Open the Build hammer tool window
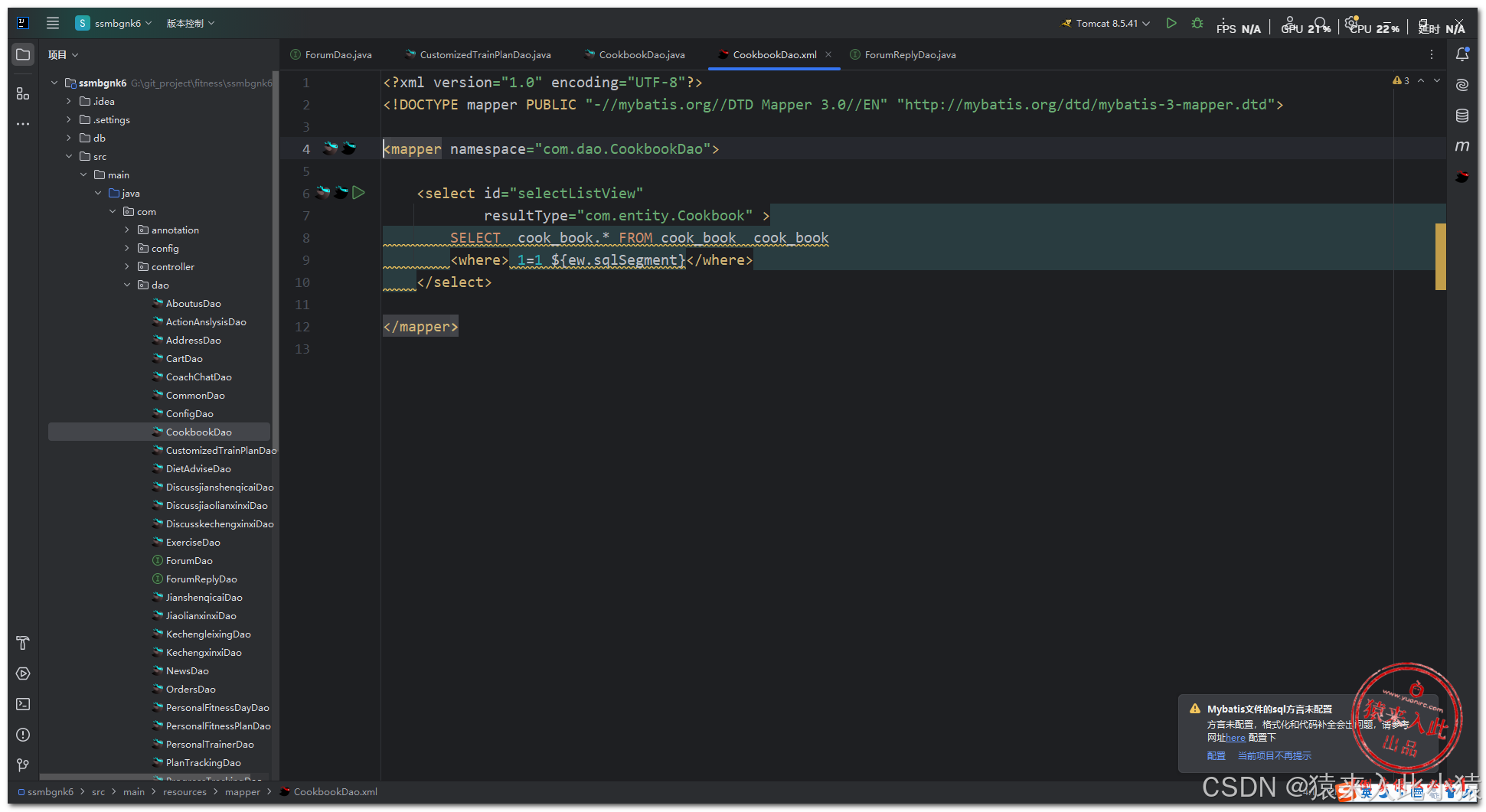 [23, 643]
